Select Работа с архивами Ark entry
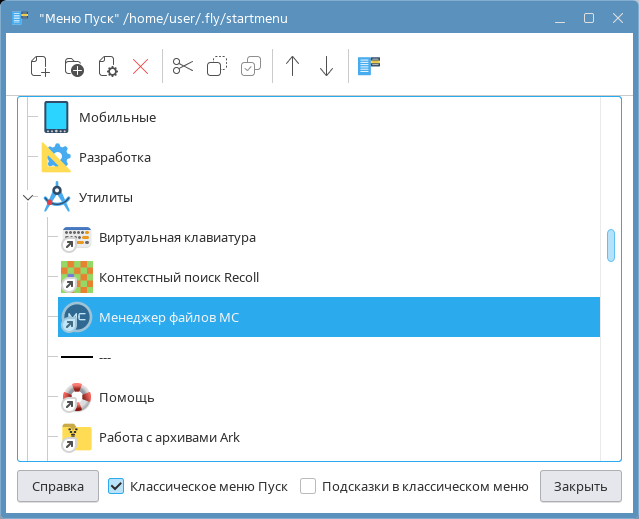The image size is (639, 519). coord(168,438)
